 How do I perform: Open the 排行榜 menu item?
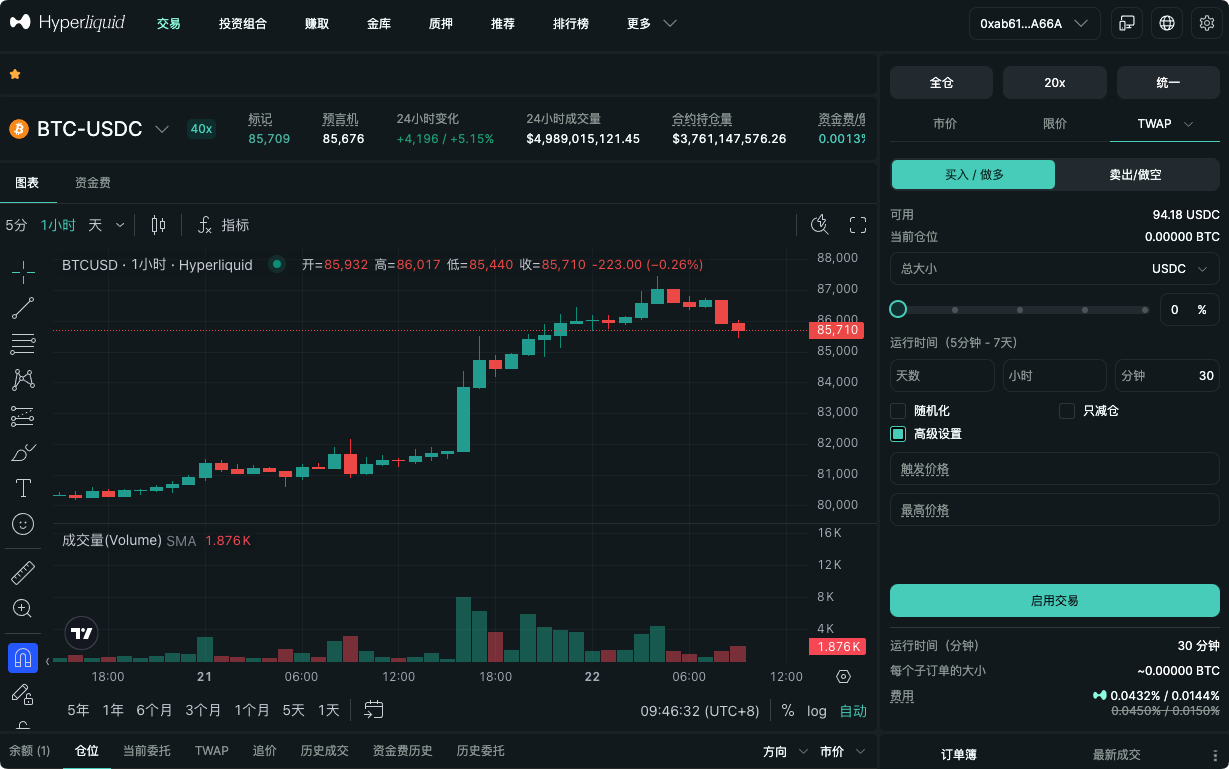tap(571, 23)
